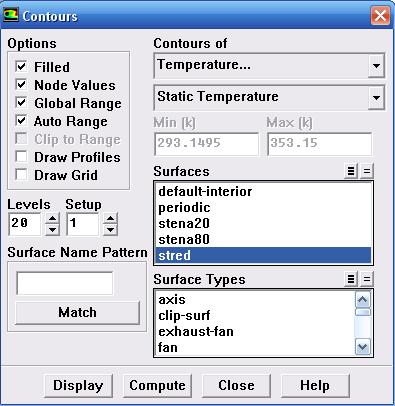The width and height of the screenshot is (395, 406).
Task: Increase the Setup value with the up arrow
Action: 110,219
